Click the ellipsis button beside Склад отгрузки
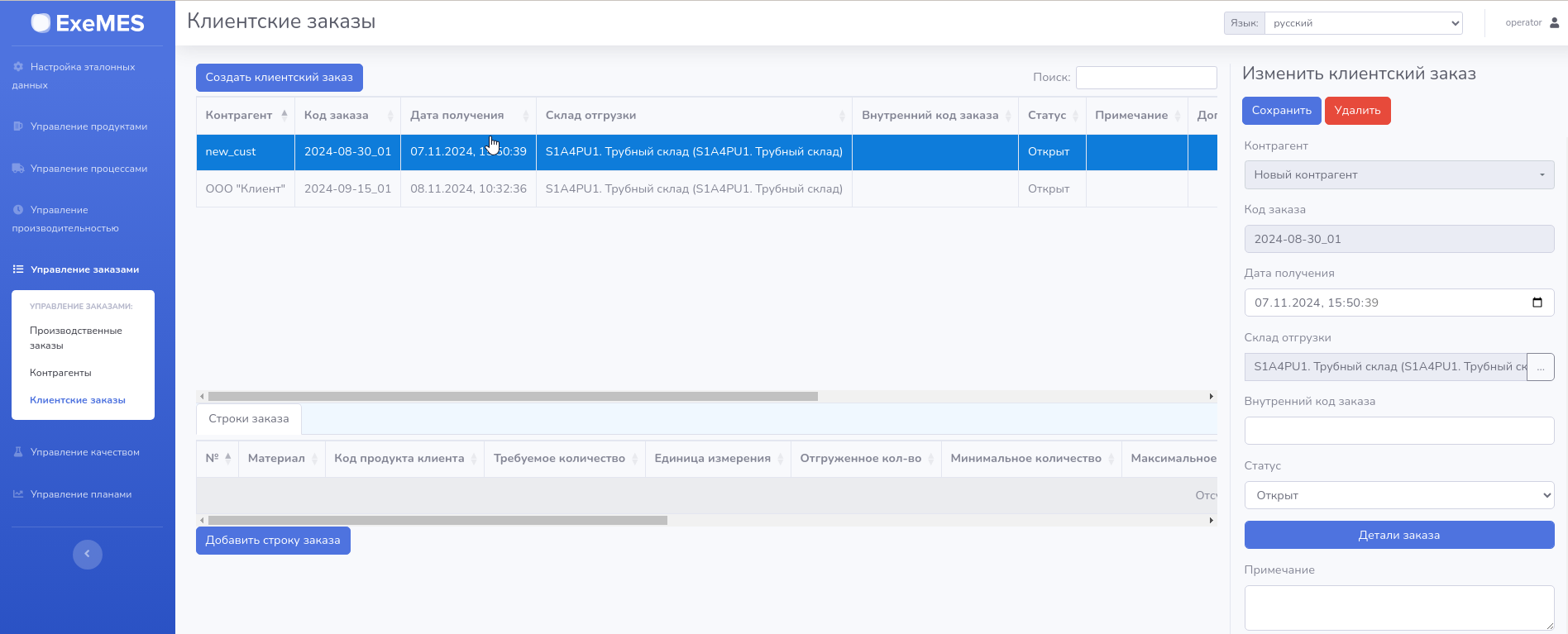 [x=1540, y=367]
